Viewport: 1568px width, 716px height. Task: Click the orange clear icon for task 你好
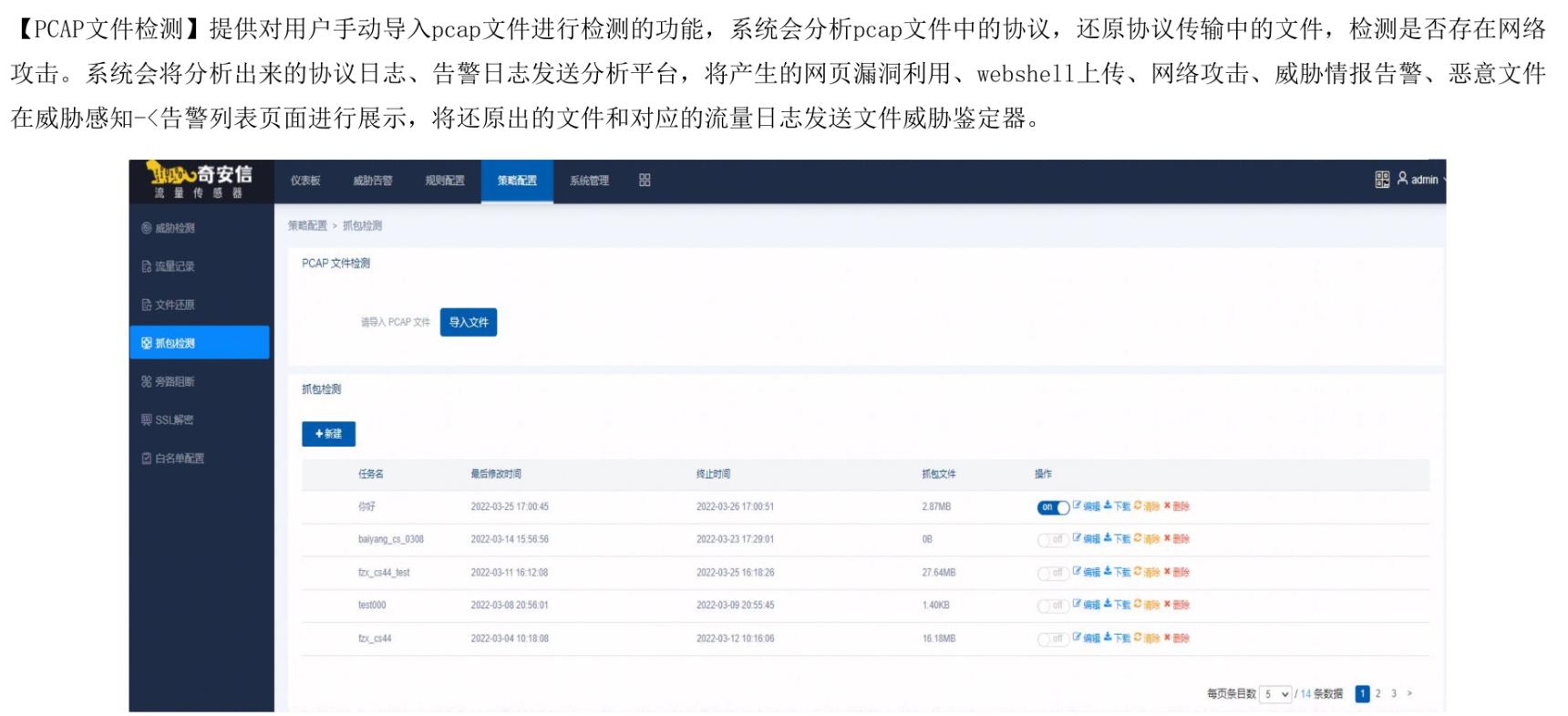pyautogui.click(x=1138, y=505)
